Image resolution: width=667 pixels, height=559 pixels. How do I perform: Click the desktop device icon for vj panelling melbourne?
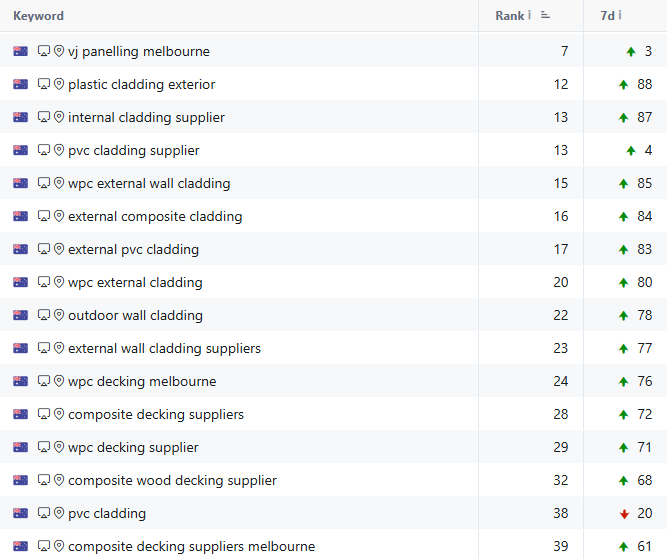[x=44, y=51]
